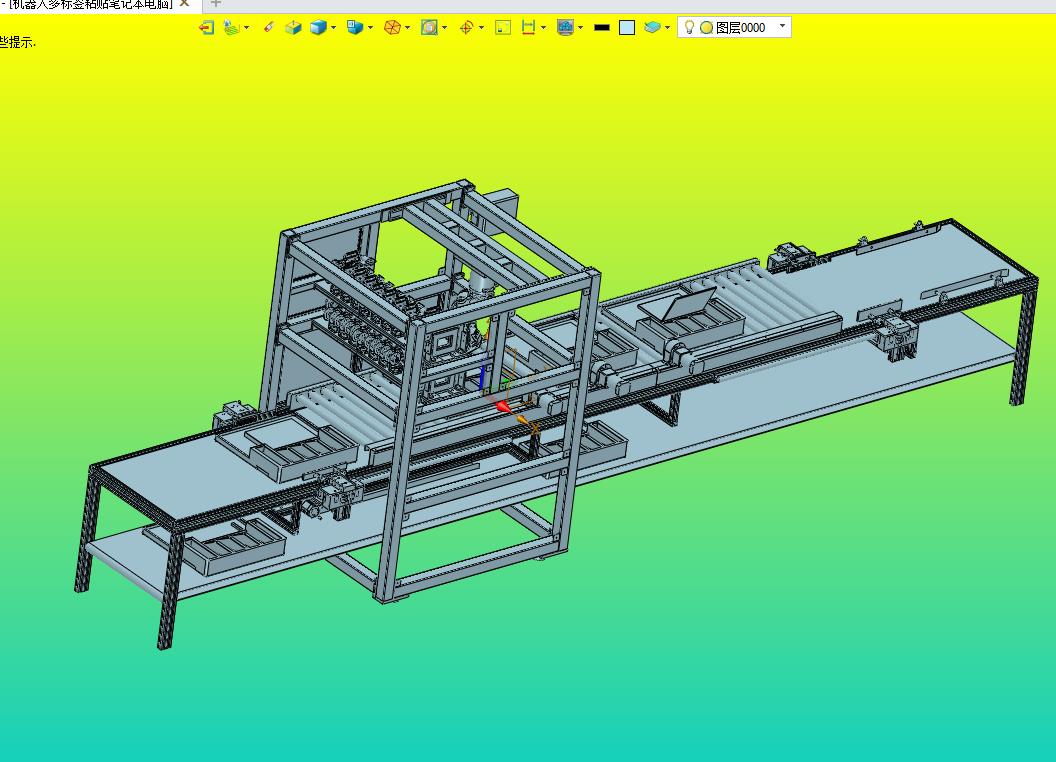Click the exit arrow icon in toolbar

[x=207, y=28]
